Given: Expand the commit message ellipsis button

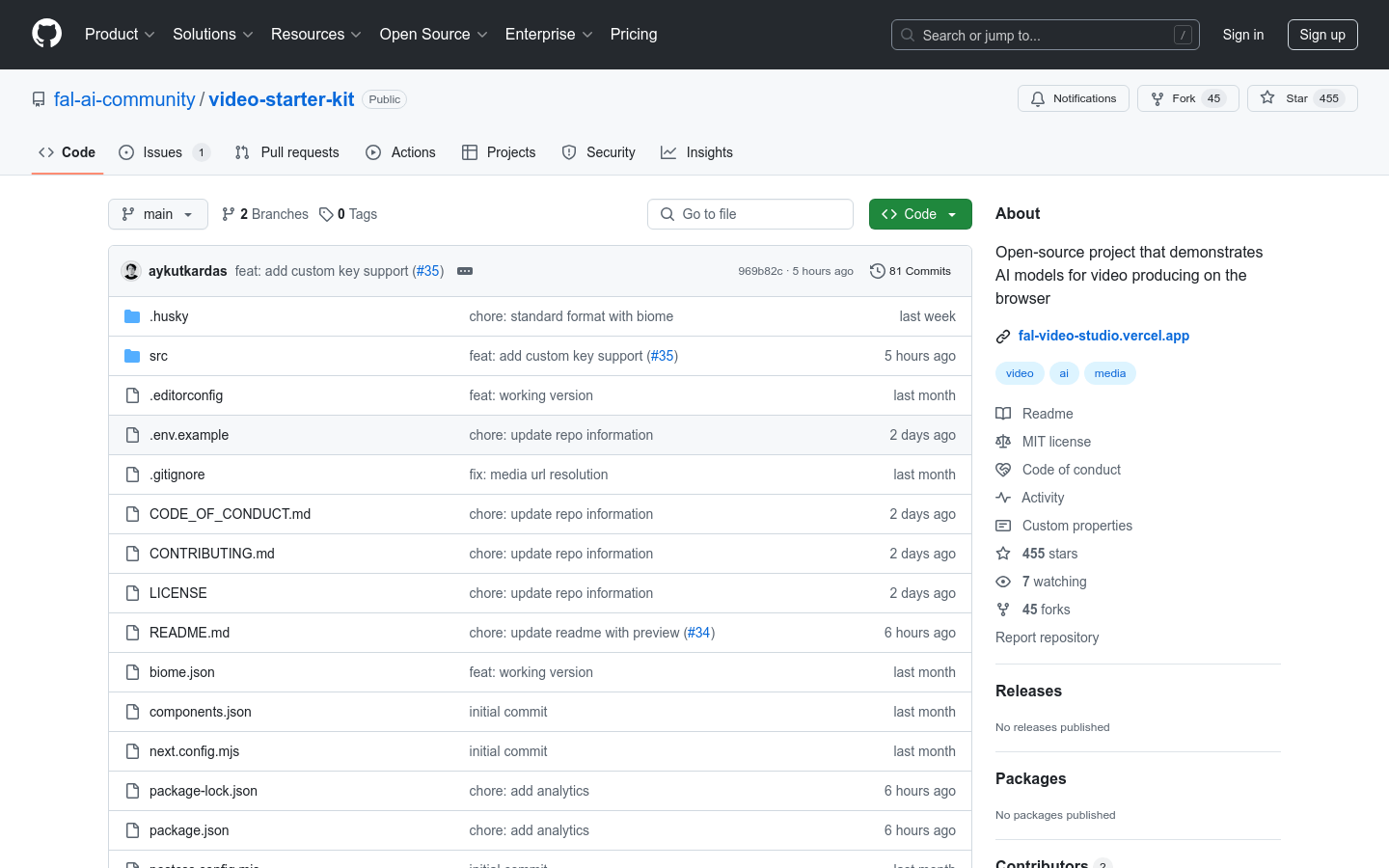Looking at the screenshot, I should pyautogui.click(x=465, y=271).
